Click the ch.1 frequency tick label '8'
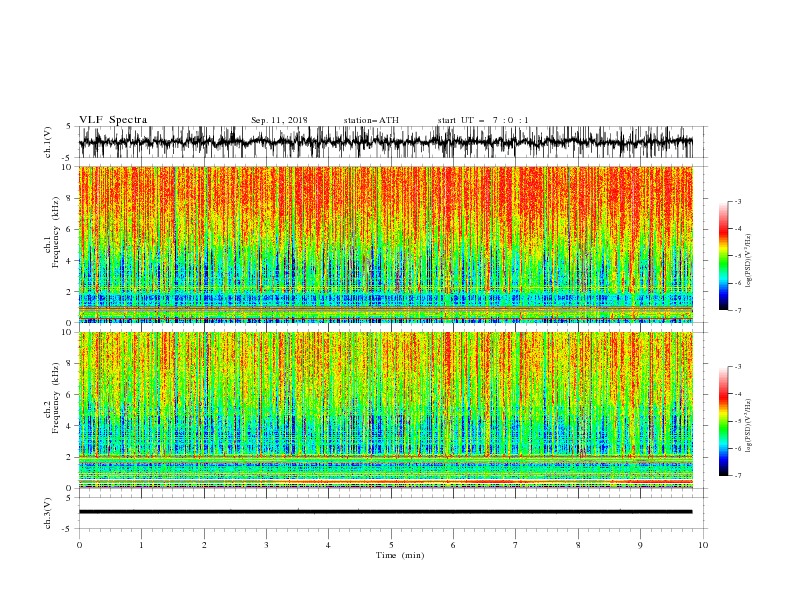Viewport: 792px width, 612px height. pos(69,198)
